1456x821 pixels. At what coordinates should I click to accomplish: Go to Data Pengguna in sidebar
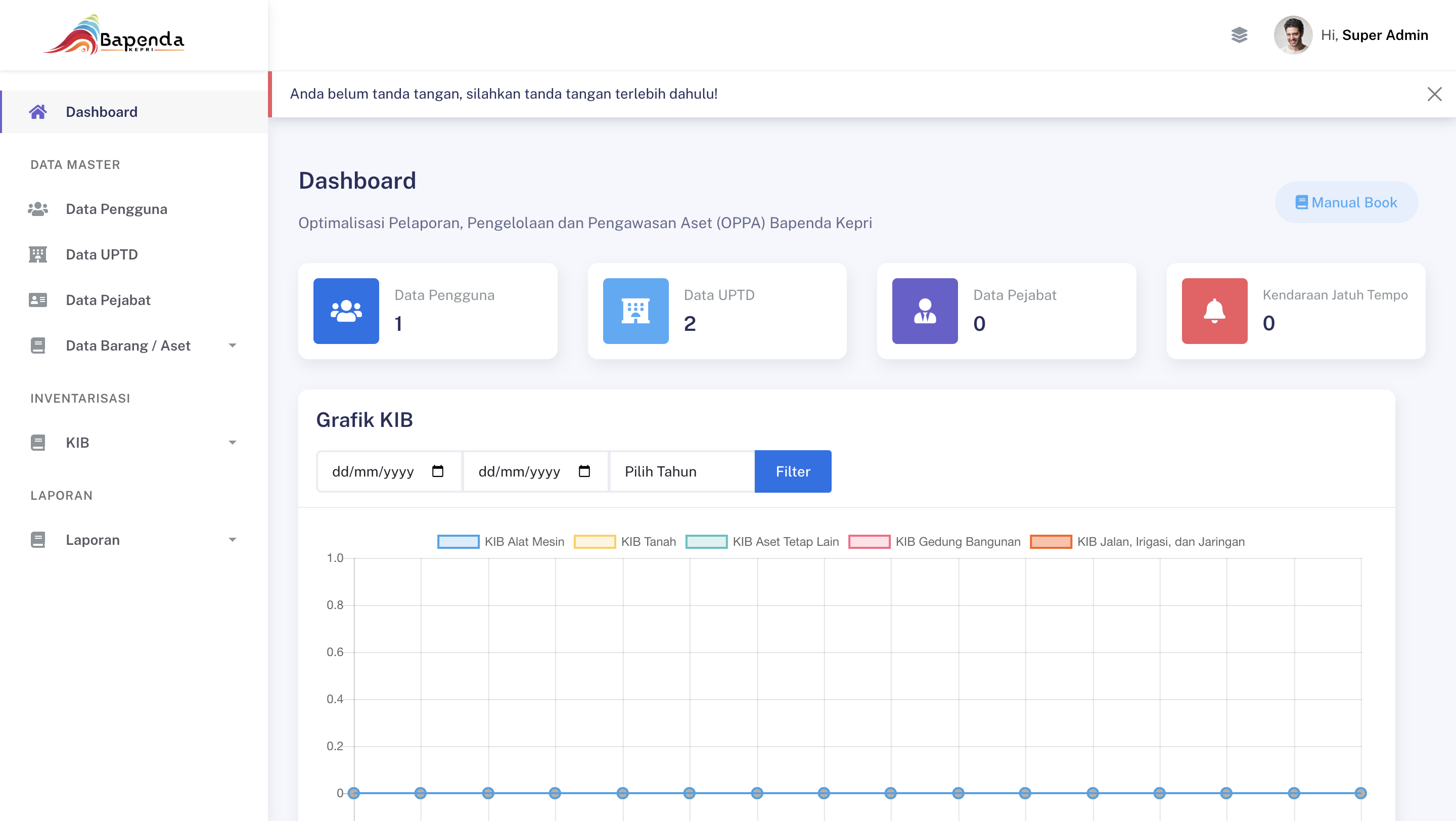click(116, 209)
